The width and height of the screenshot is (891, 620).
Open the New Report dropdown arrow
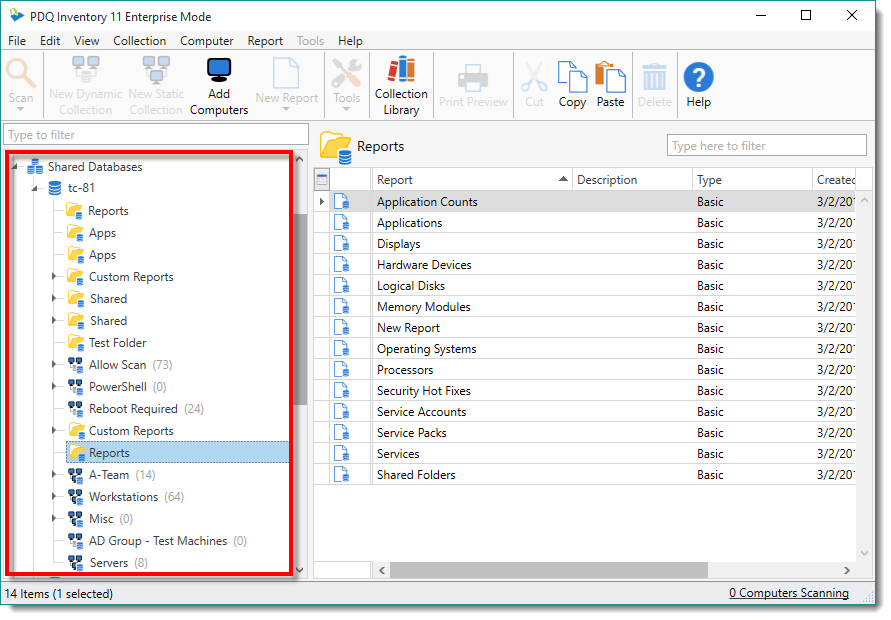(x=286, y=109)
